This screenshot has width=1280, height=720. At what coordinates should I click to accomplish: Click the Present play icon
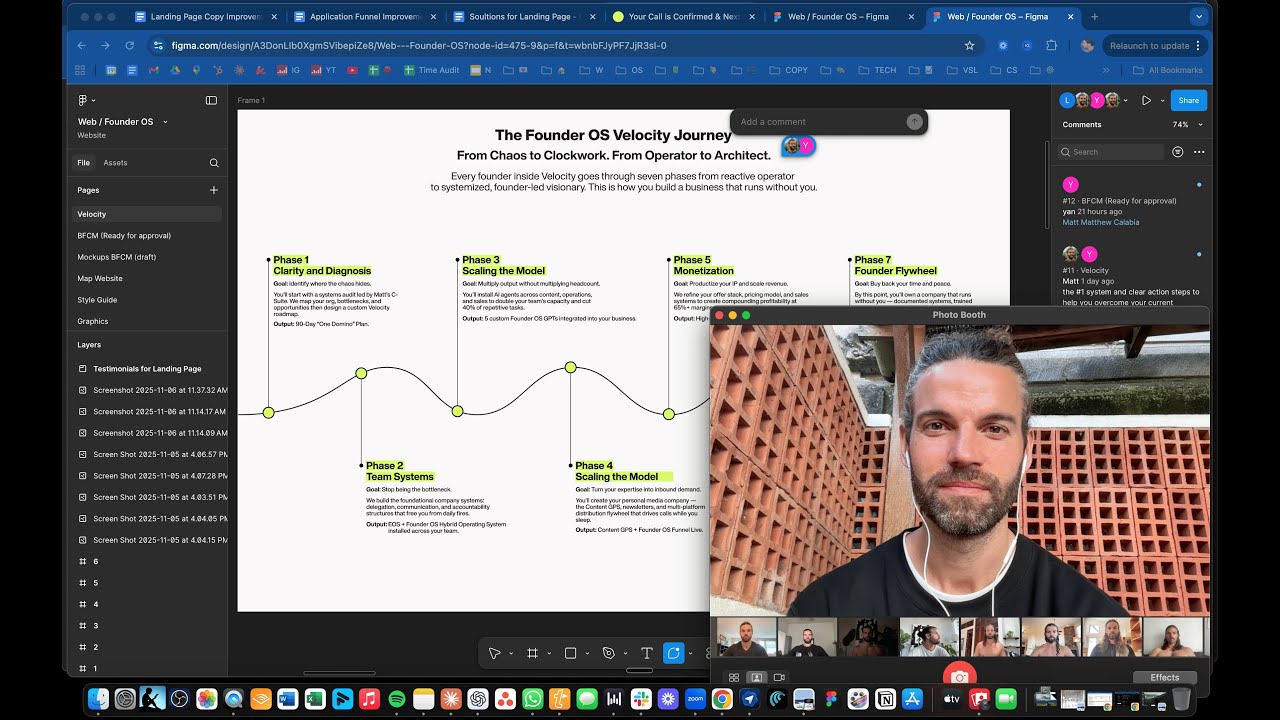click(1146, 100)
